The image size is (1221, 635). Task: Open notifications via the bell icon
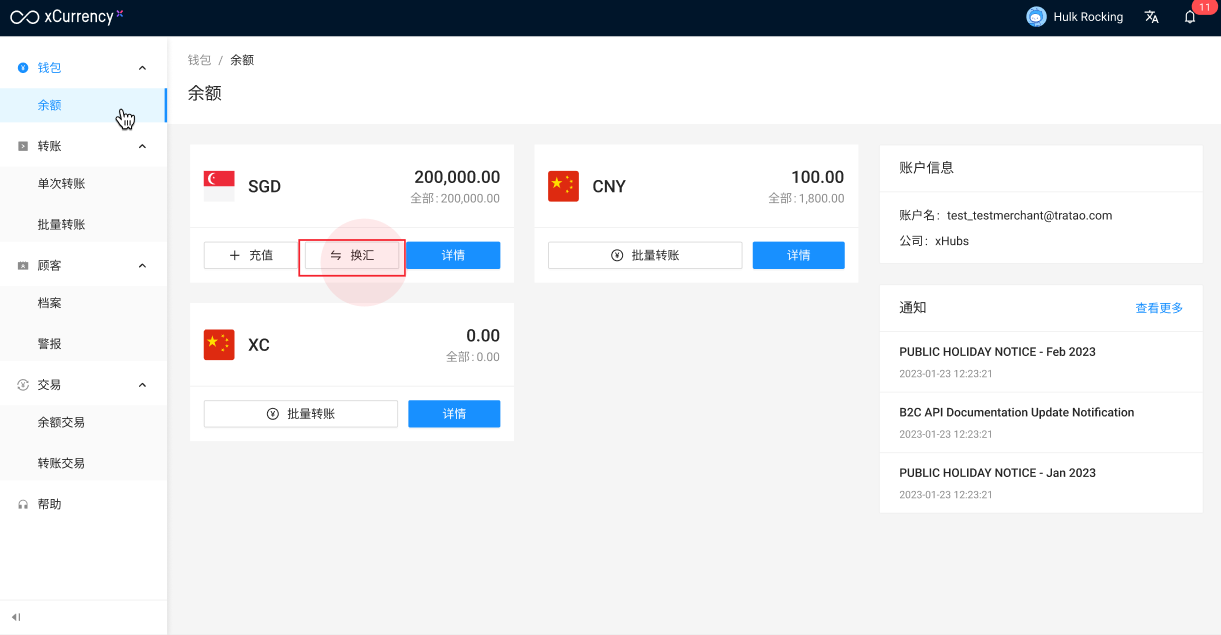click(x=1190, y=17)
